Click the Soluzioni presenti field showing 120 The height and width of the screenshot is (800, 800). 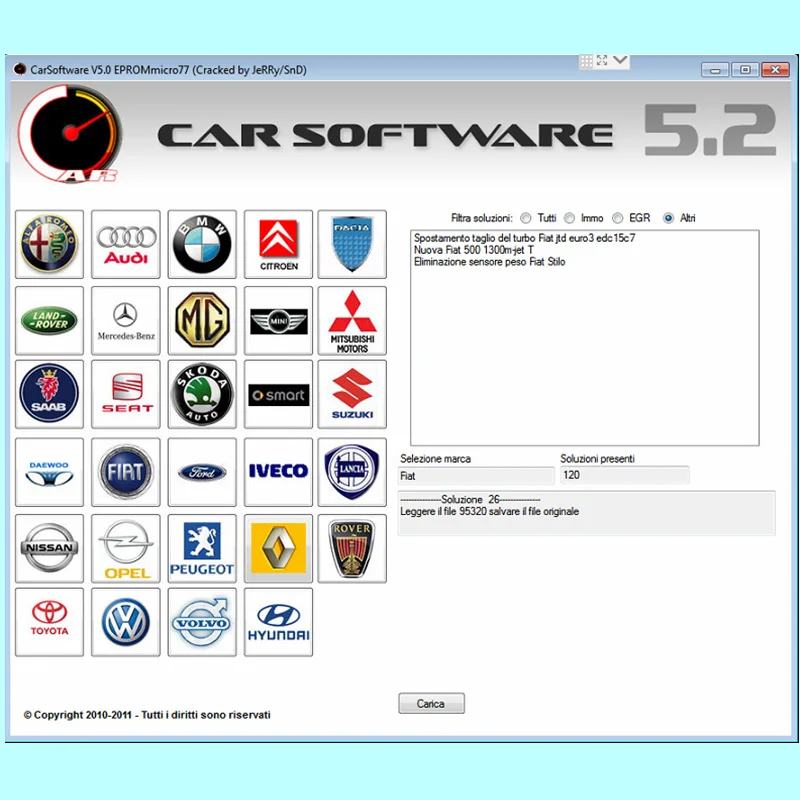(624, 475)
